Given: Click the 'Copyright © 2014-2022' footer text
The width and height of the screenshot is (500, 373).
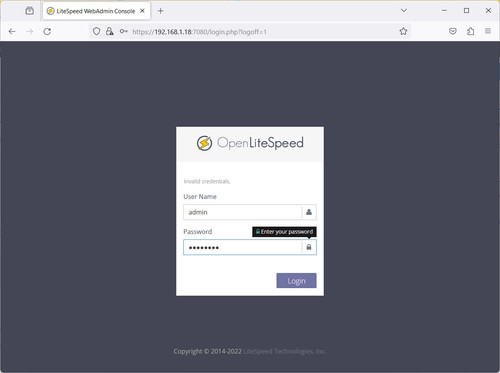Looking at the screenshot, I should (208, 351).
